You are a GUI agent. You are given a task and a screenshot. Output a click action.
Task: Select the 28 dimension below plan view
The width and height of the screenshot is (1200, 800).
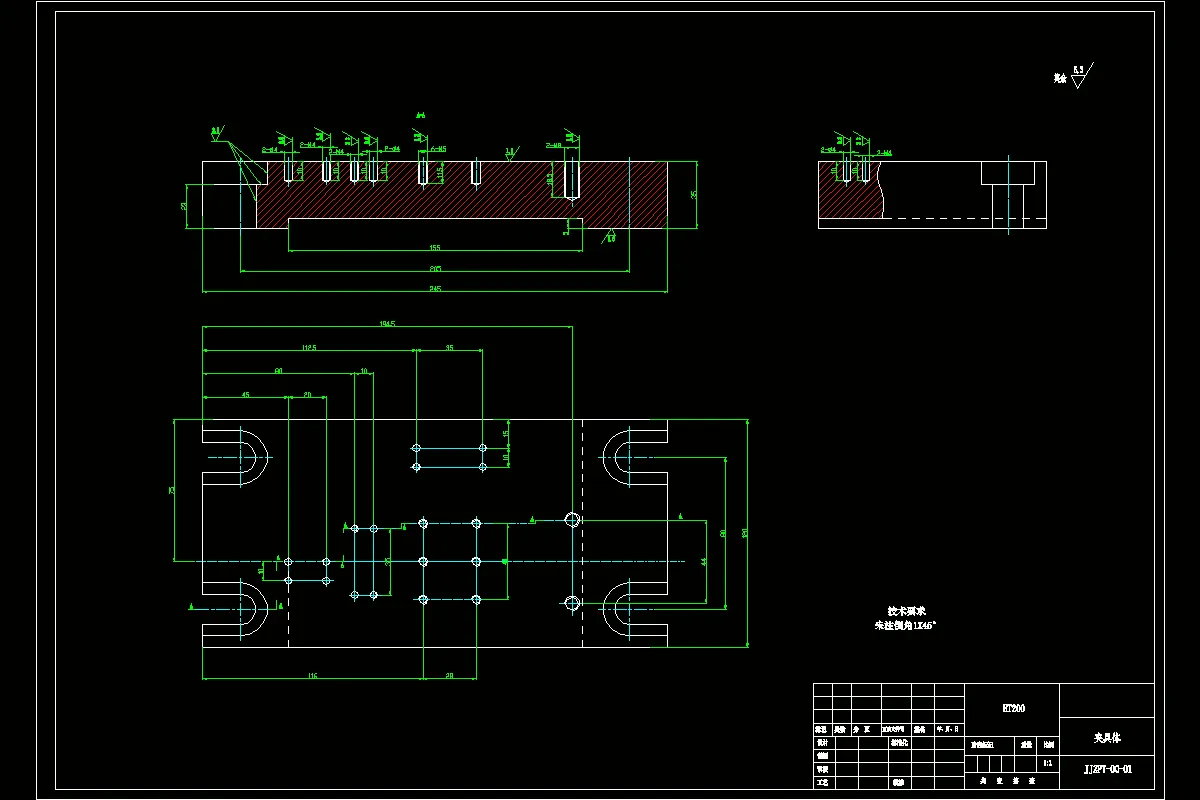[449, 677]
